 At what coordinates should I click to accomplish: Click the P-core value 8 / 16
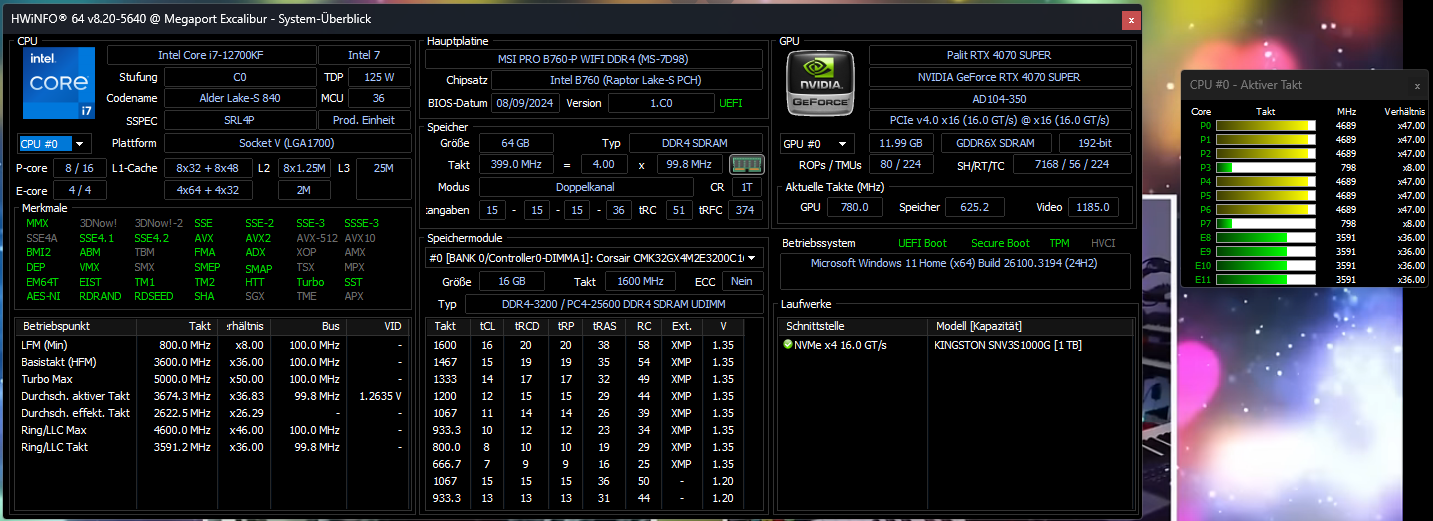[79, 168]
